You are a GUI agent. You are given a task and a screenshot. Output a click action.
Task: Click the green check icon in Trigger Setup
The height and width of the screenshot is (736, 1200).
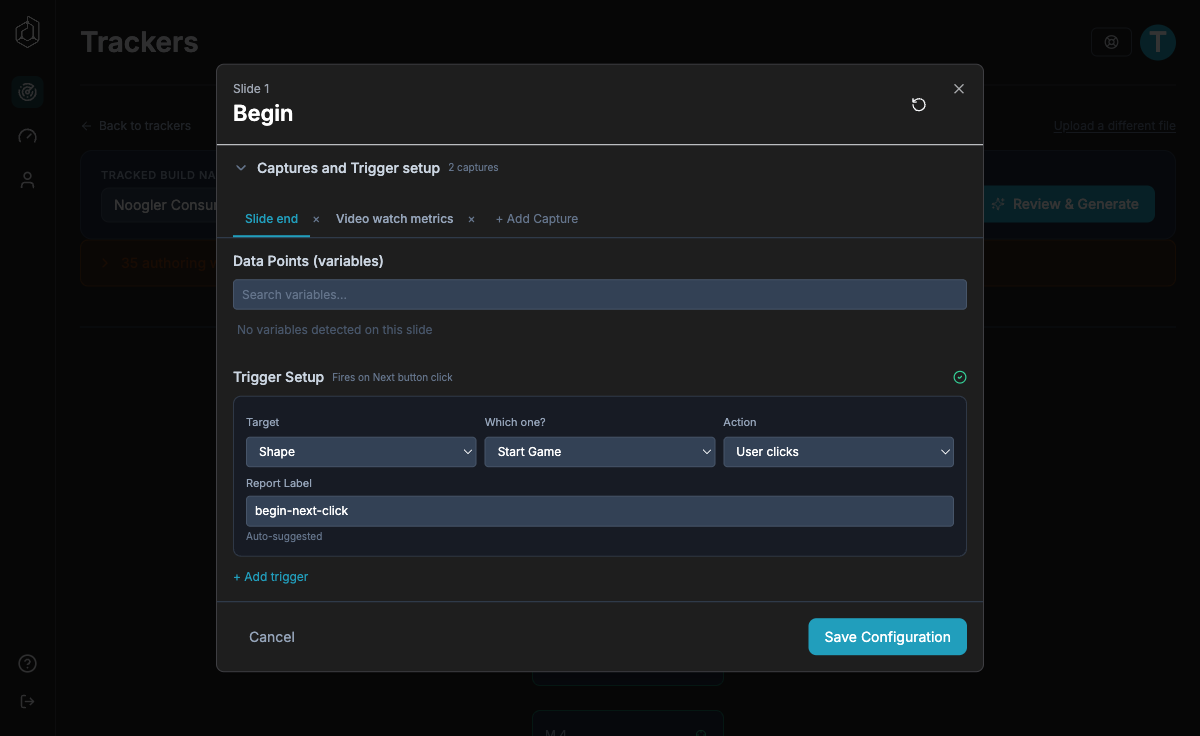tap(960, 377)
